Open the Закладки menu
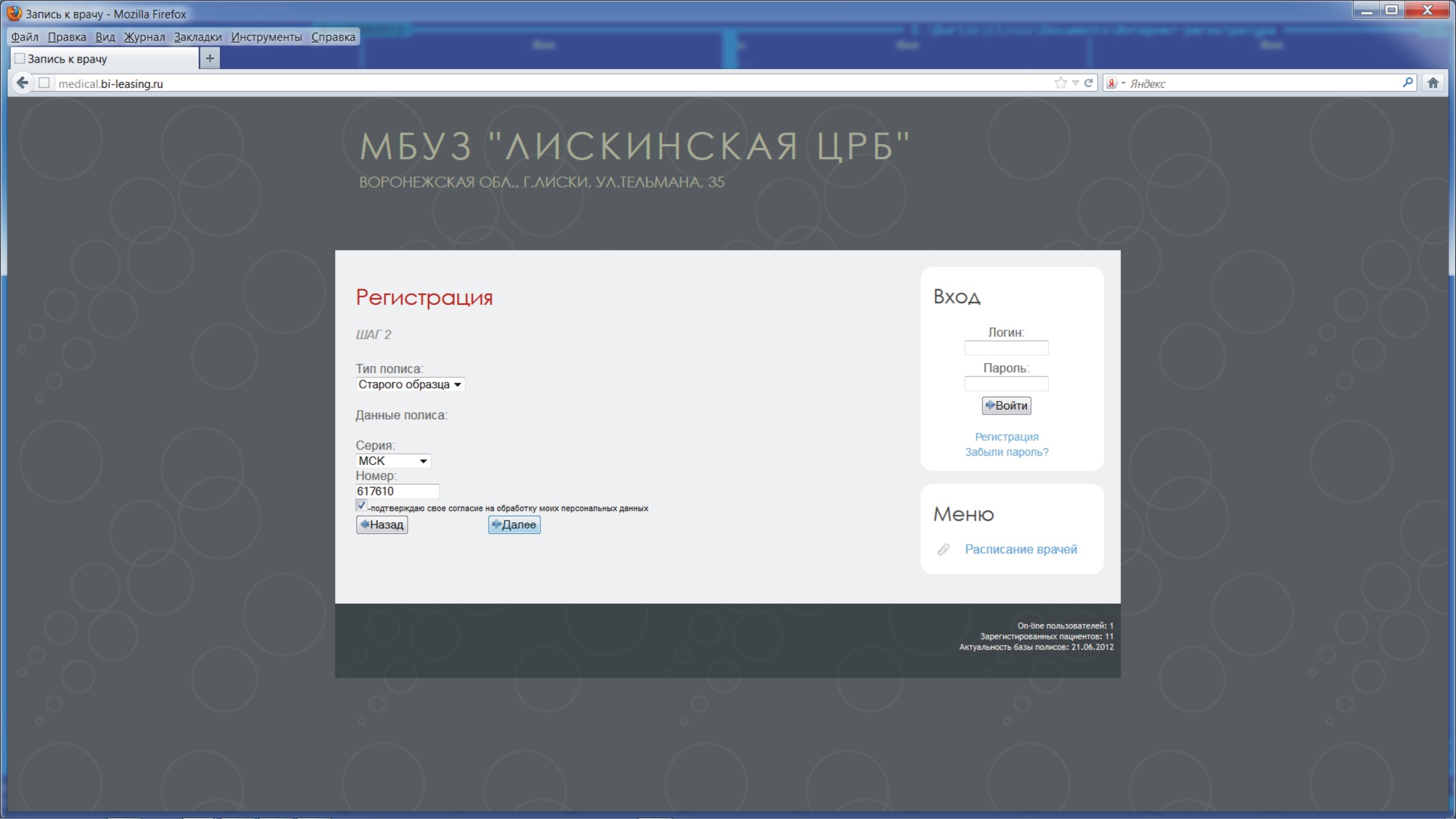 coord(198,37)
